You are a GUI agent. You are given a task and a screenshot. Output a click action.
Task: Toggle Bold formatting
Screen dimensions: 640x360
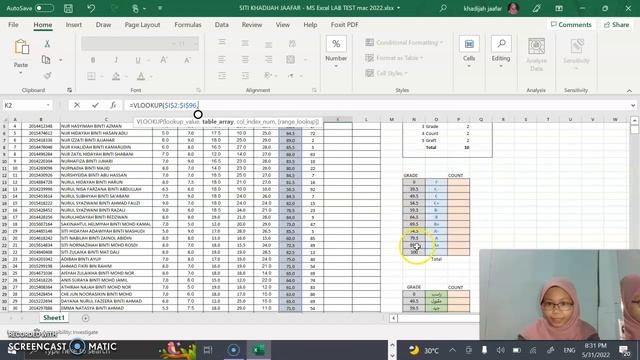(x=93, y=60)
